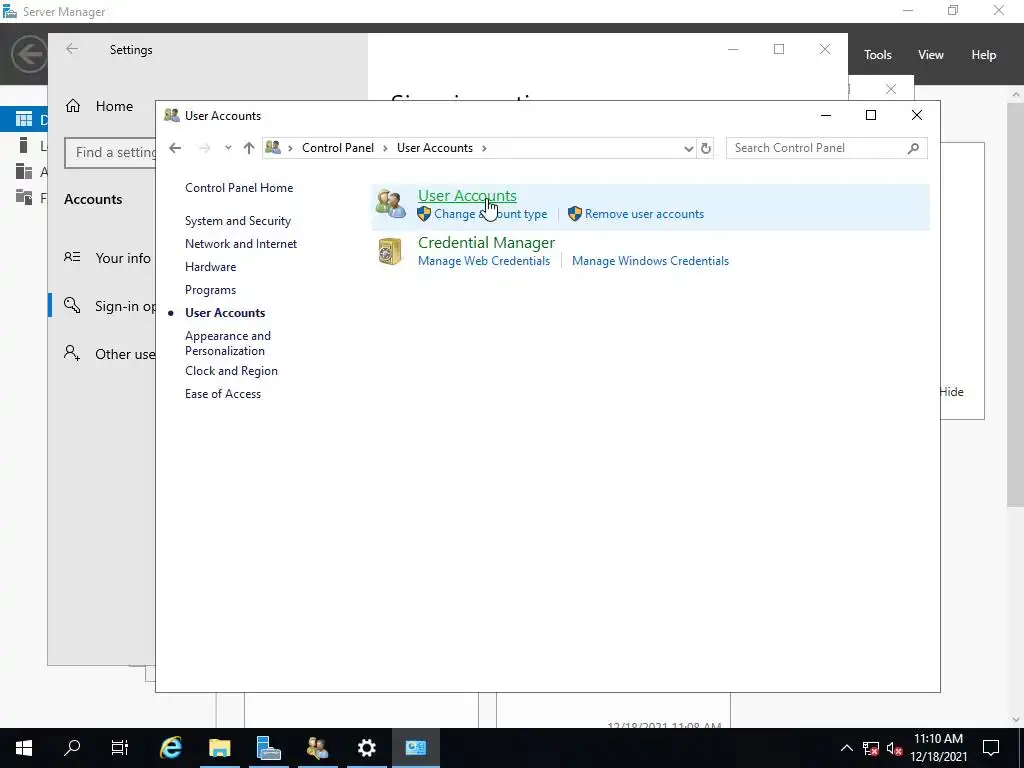Open Manage Web Credentials link

[x=484, y=261]
